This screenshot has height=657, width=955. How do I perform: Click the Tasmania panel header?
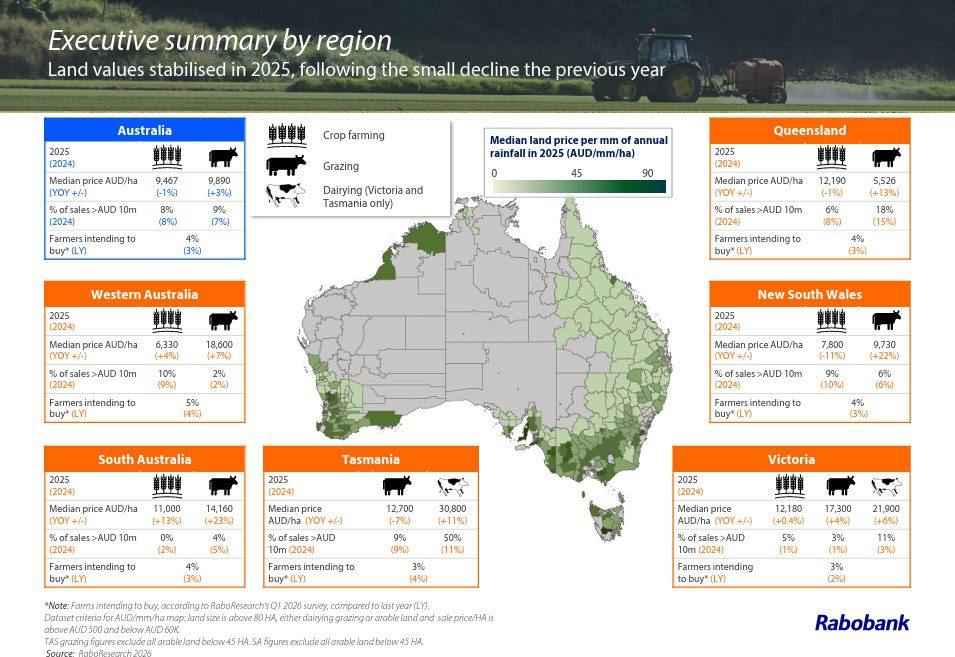pos(370,459)
